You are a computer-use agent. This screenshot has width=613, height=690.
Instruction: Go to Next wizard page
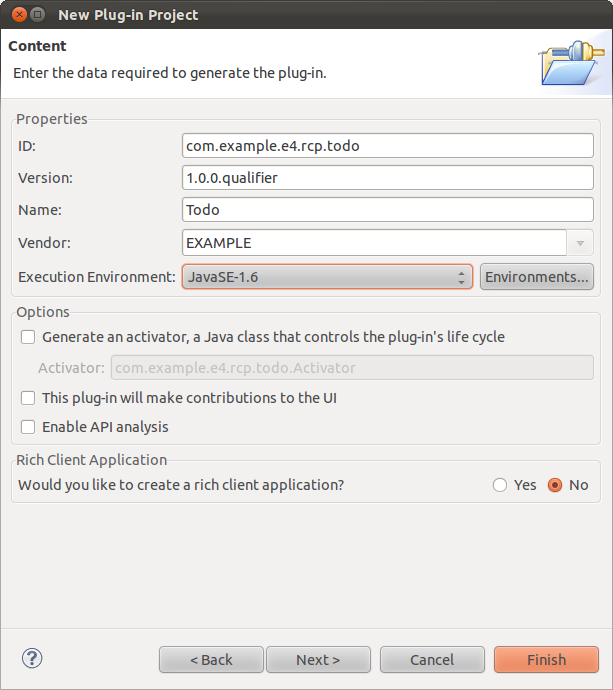[x=318, y=660]
